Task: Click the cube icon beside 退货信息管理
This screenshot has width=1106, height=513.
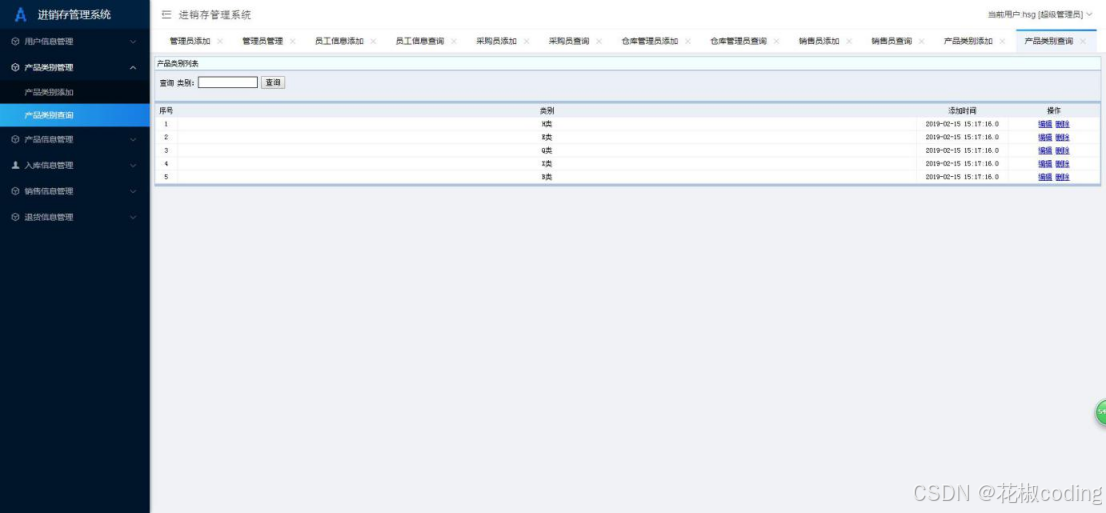Action: coord(16,217)
